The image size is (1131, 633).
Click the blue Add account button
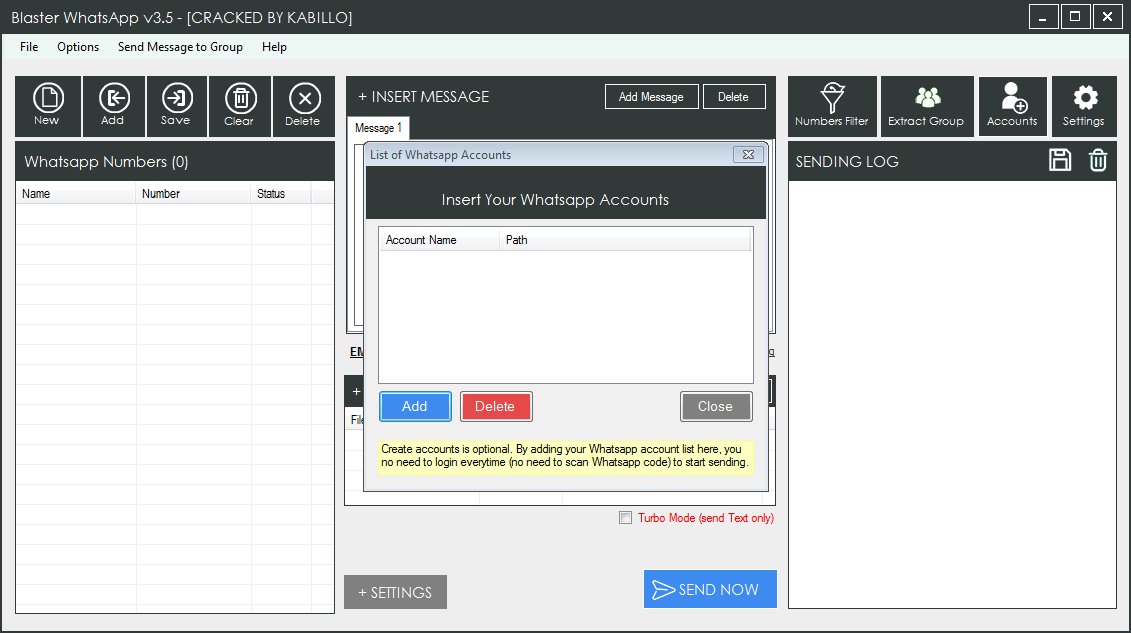(415, 407)
